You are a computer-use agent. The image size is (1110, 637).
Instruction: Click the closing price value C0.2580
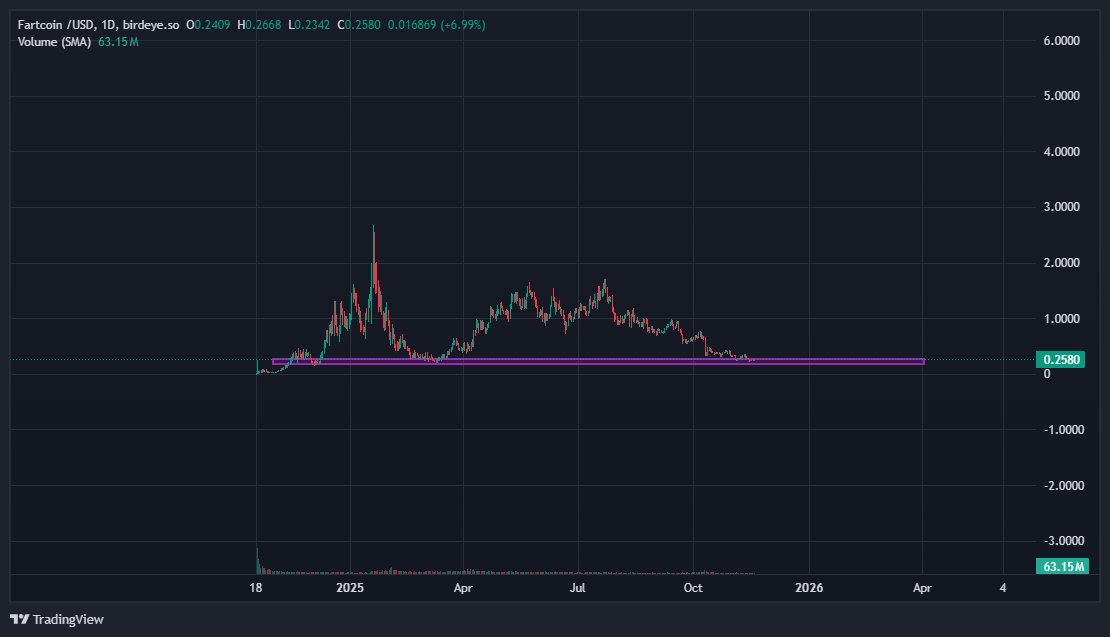click(359, 25)
